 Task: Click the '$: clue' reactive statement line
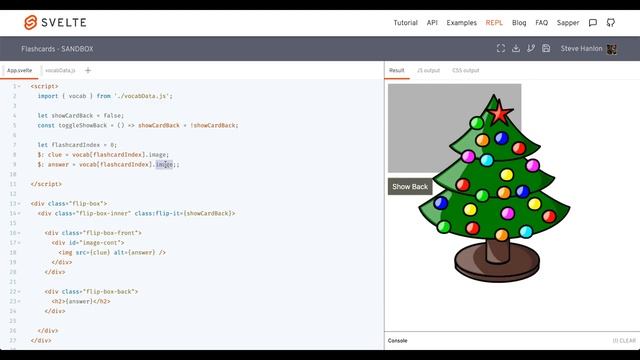point(103,155)
